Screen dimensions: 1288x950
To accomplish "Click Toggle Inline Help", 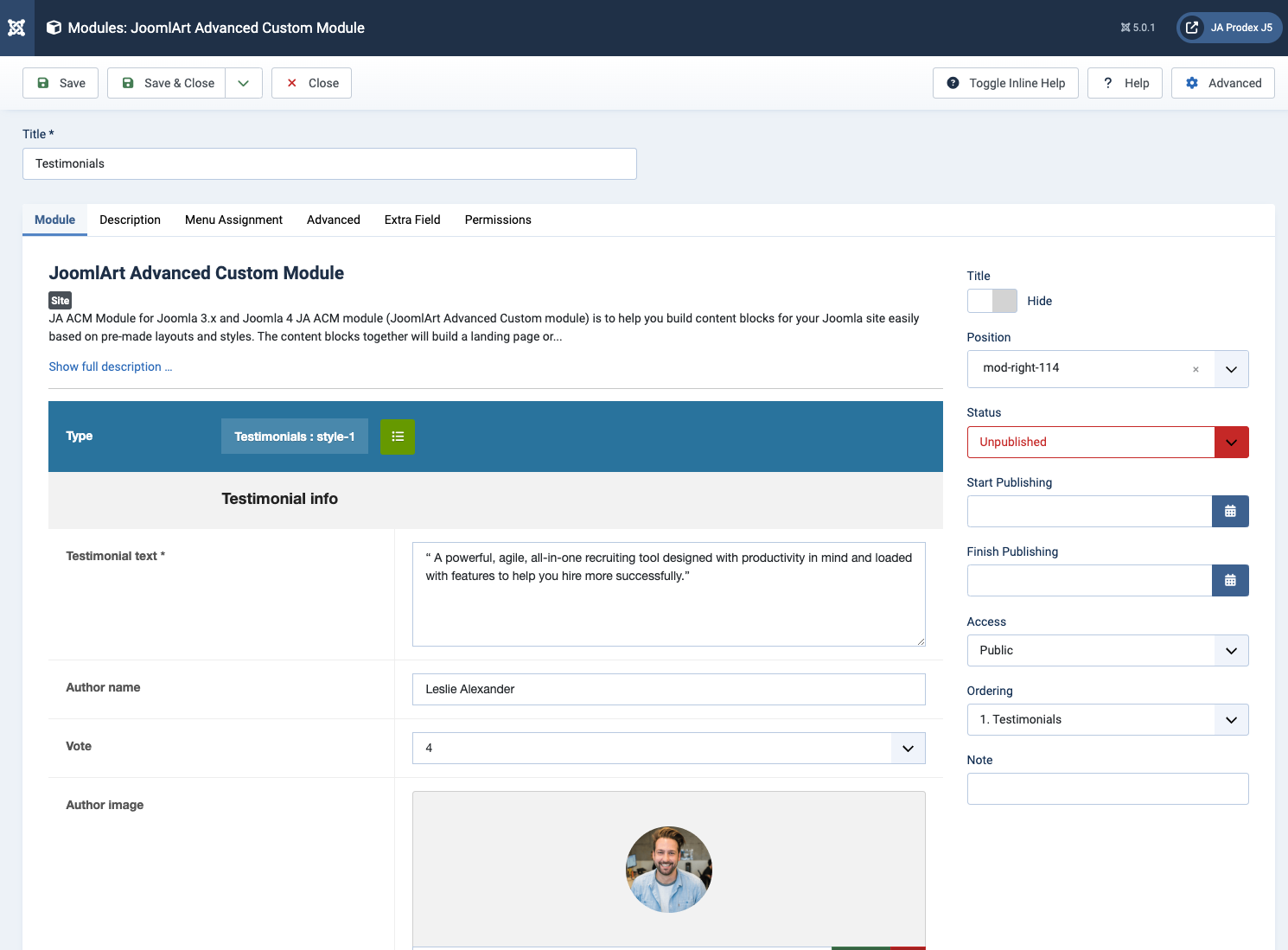I will 1005,83.
